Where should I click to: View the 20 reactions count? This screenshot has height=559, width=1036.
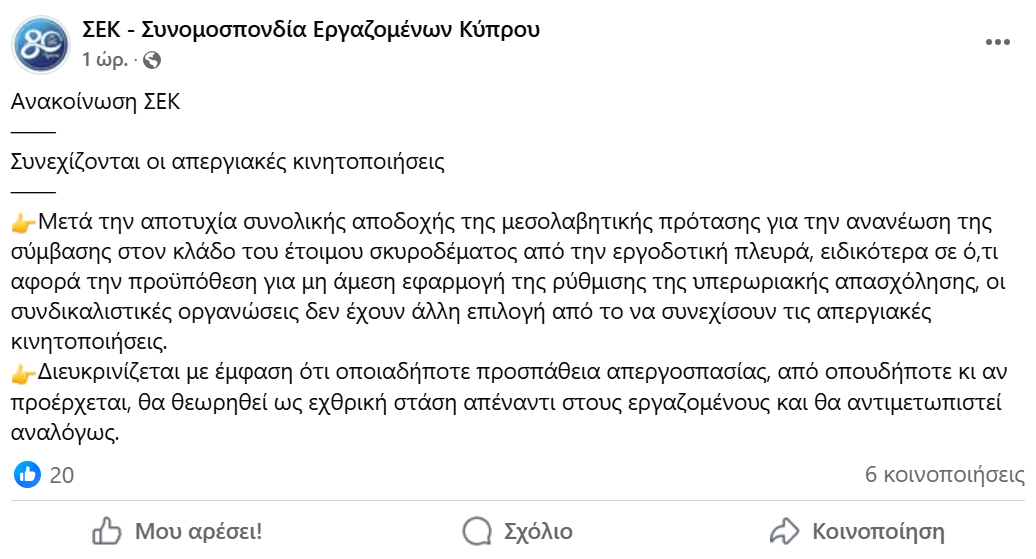point(62,475)
